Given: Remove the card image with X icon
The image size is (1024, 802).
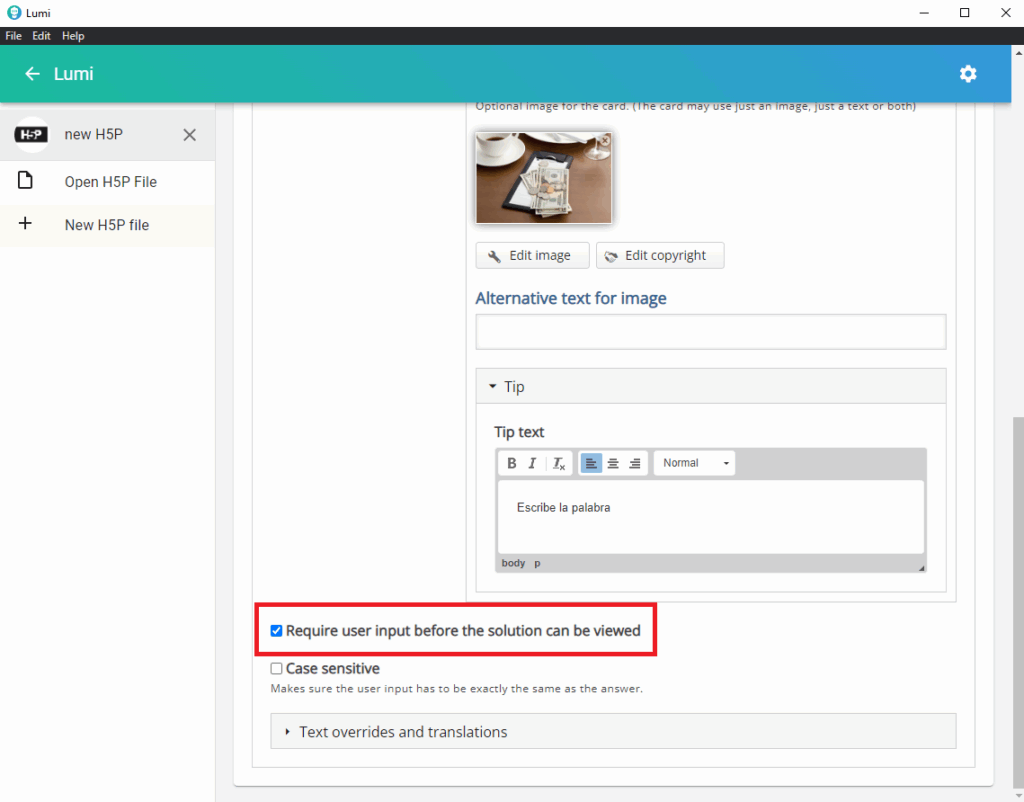Looking at the screenshot, I should (x=604, y=141).
